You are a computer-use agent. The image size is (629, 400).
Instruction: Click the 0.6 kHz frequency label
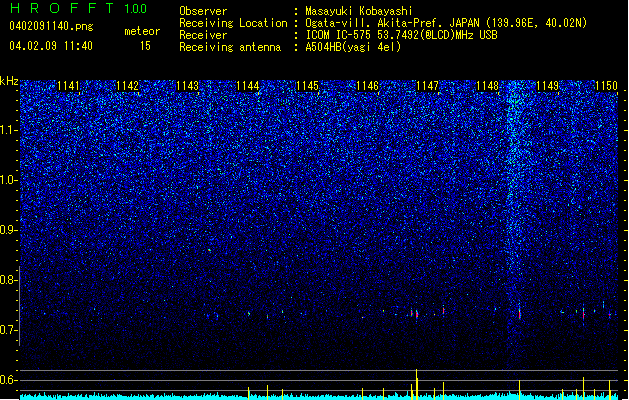coord(9,380)
